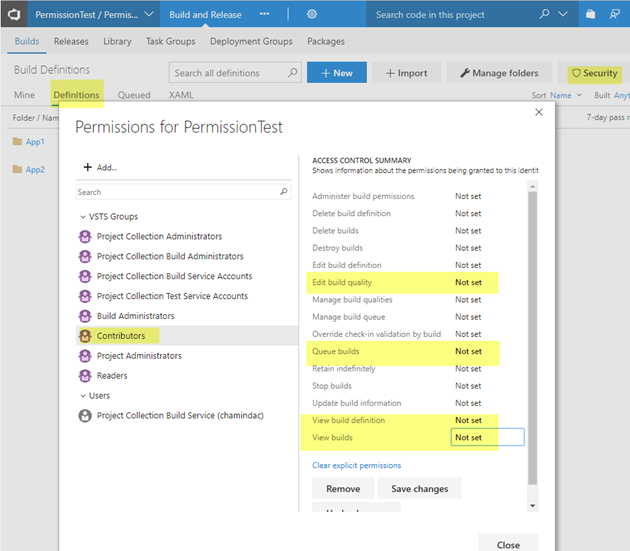Select Contributors group icon
The width and height of the screenshot is (630, 551).
click(85, 336)
